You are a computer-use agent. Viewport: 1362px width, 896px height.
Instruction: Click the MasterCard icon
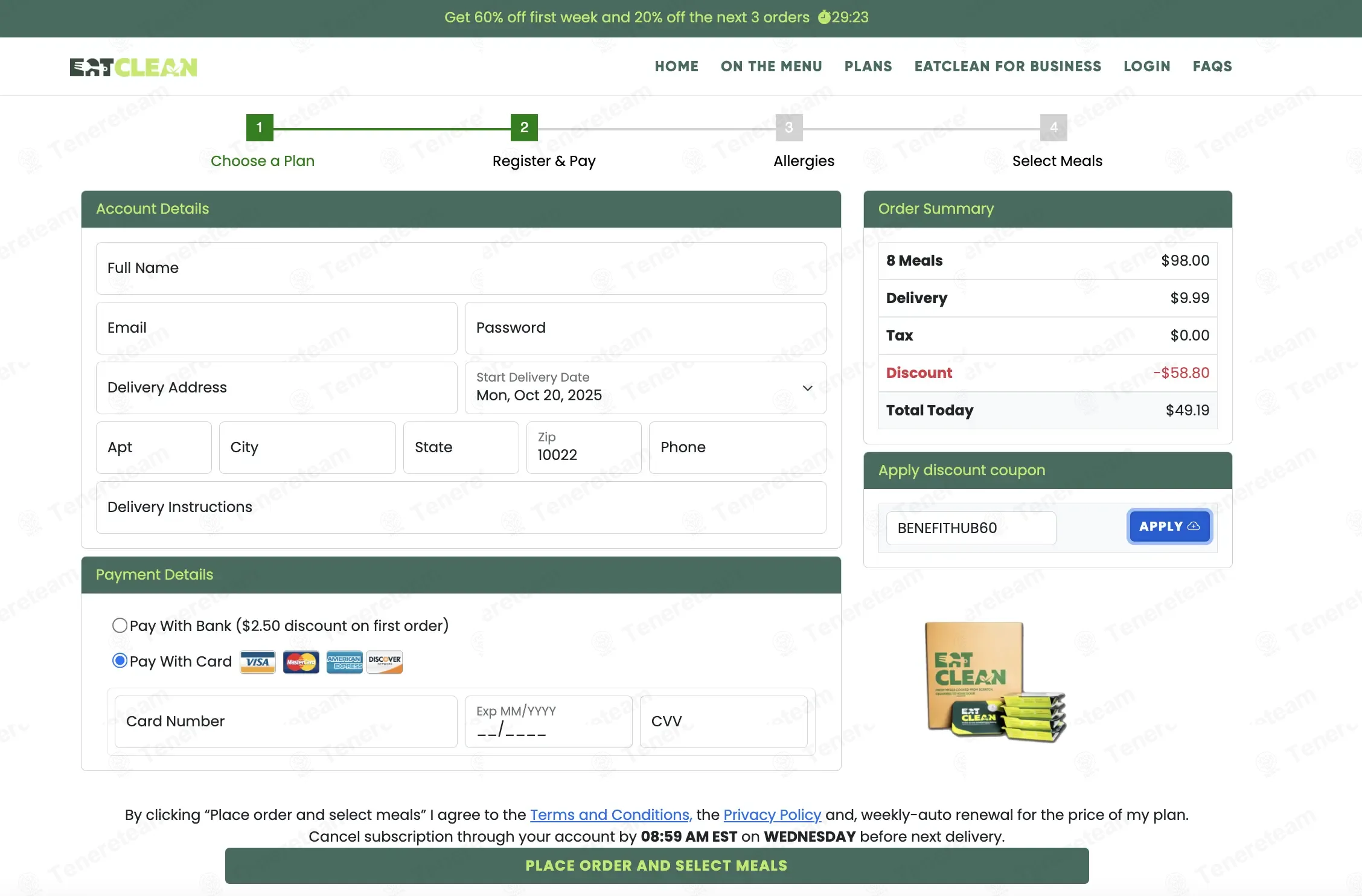point(301,662)
